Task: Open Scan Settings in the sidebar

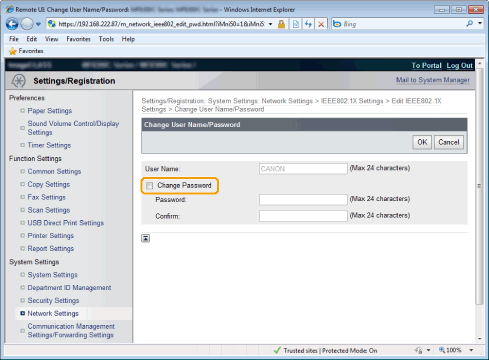Action: pyautogui.click(x=49, y=210)
